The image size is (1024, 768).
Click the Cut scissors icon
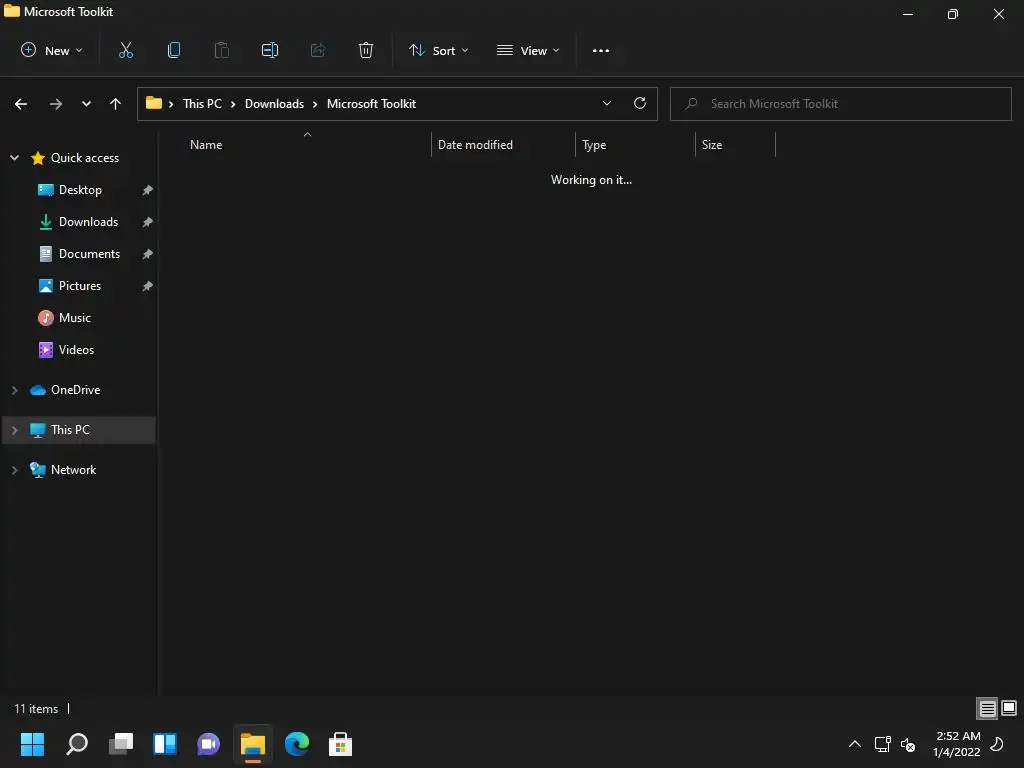tap(125, 50)
